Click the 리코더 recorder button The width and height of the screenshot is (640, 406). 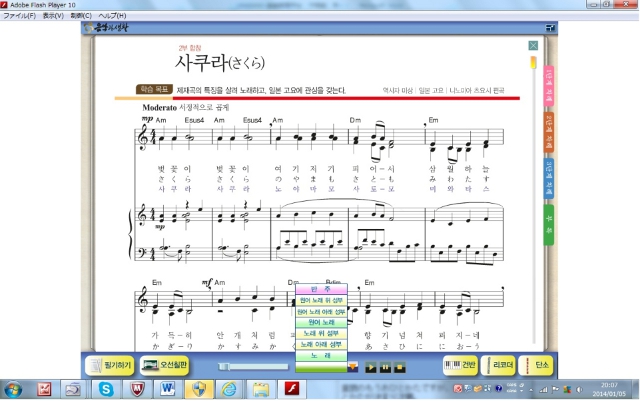tap(498, 365)
